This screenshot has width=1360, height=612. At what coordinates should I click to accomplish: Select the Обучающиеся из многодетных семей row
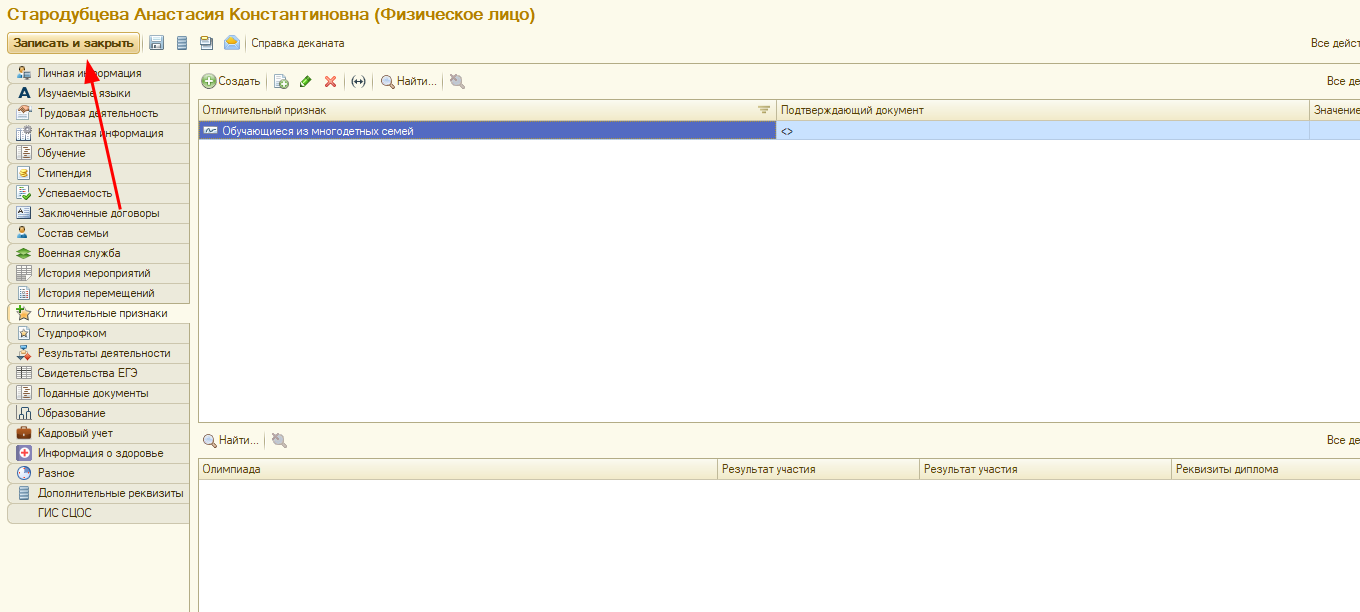(x=317, y=131)
